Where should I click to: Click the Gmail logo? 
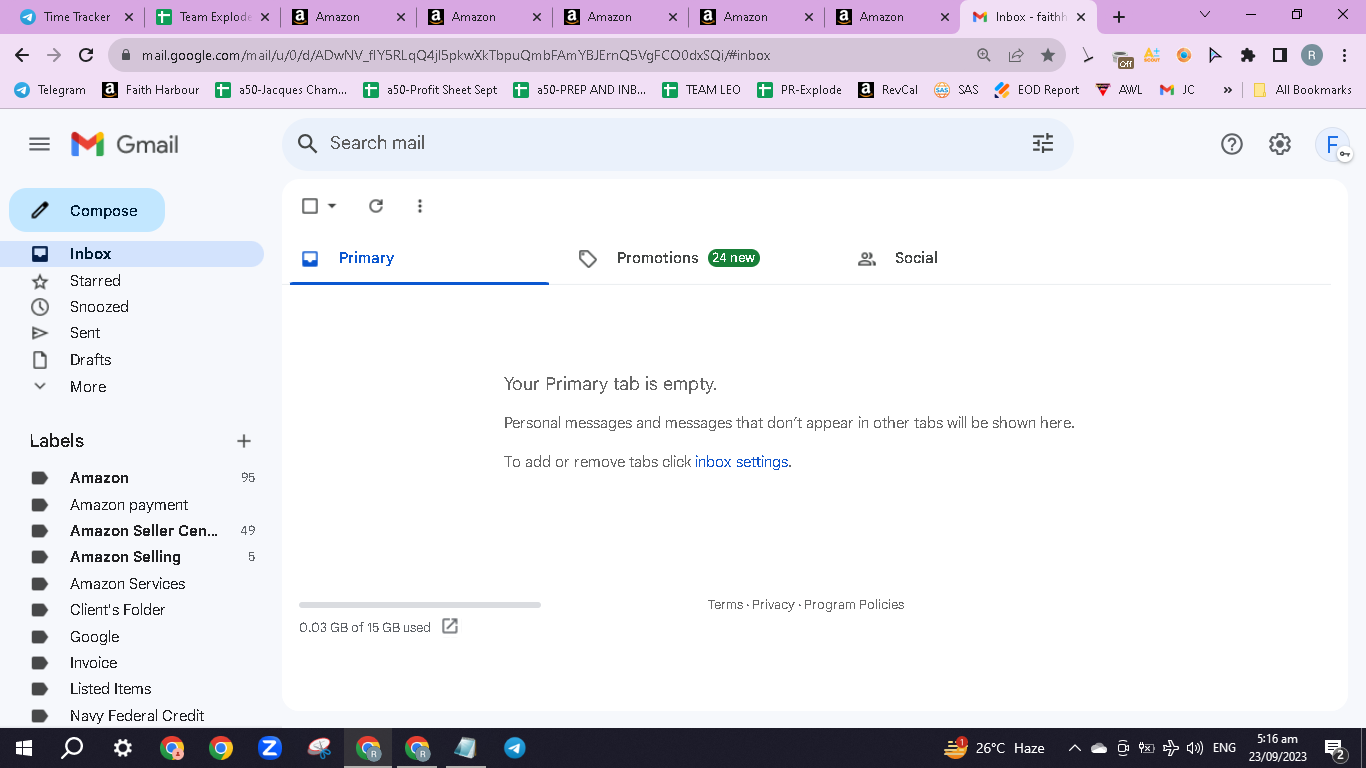click(125, 144)
